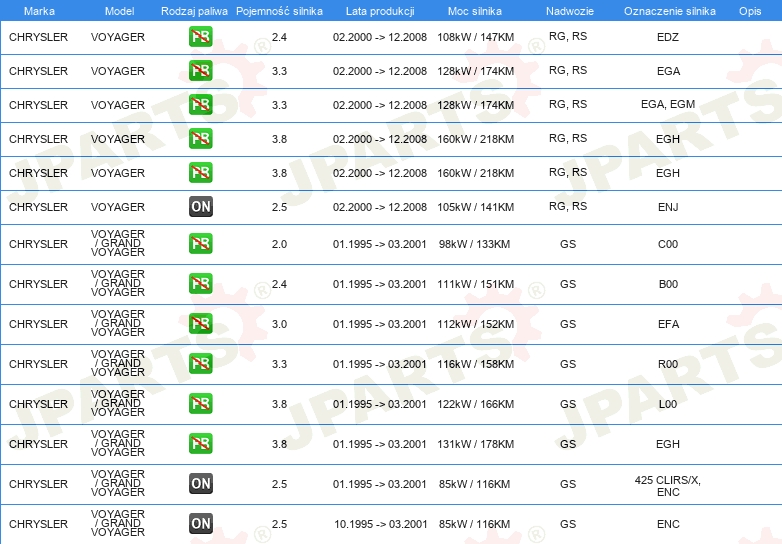Click the Moc silnika column header
The height and width of the screenshot is (544, 782).
point(475,11)
